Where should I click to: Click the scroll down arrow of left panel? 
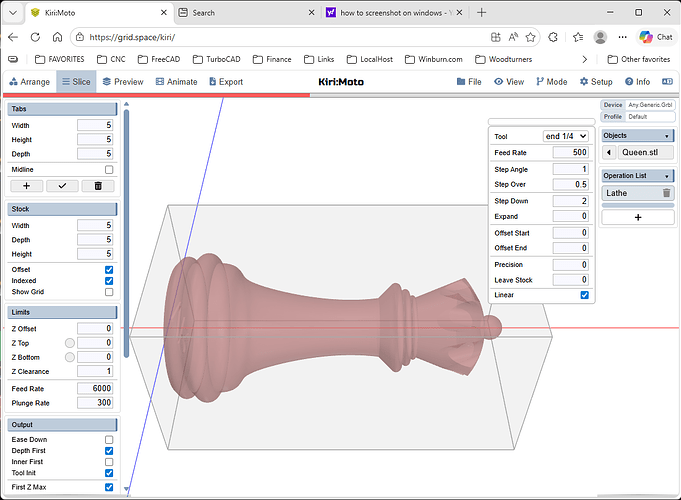point(126,489)
